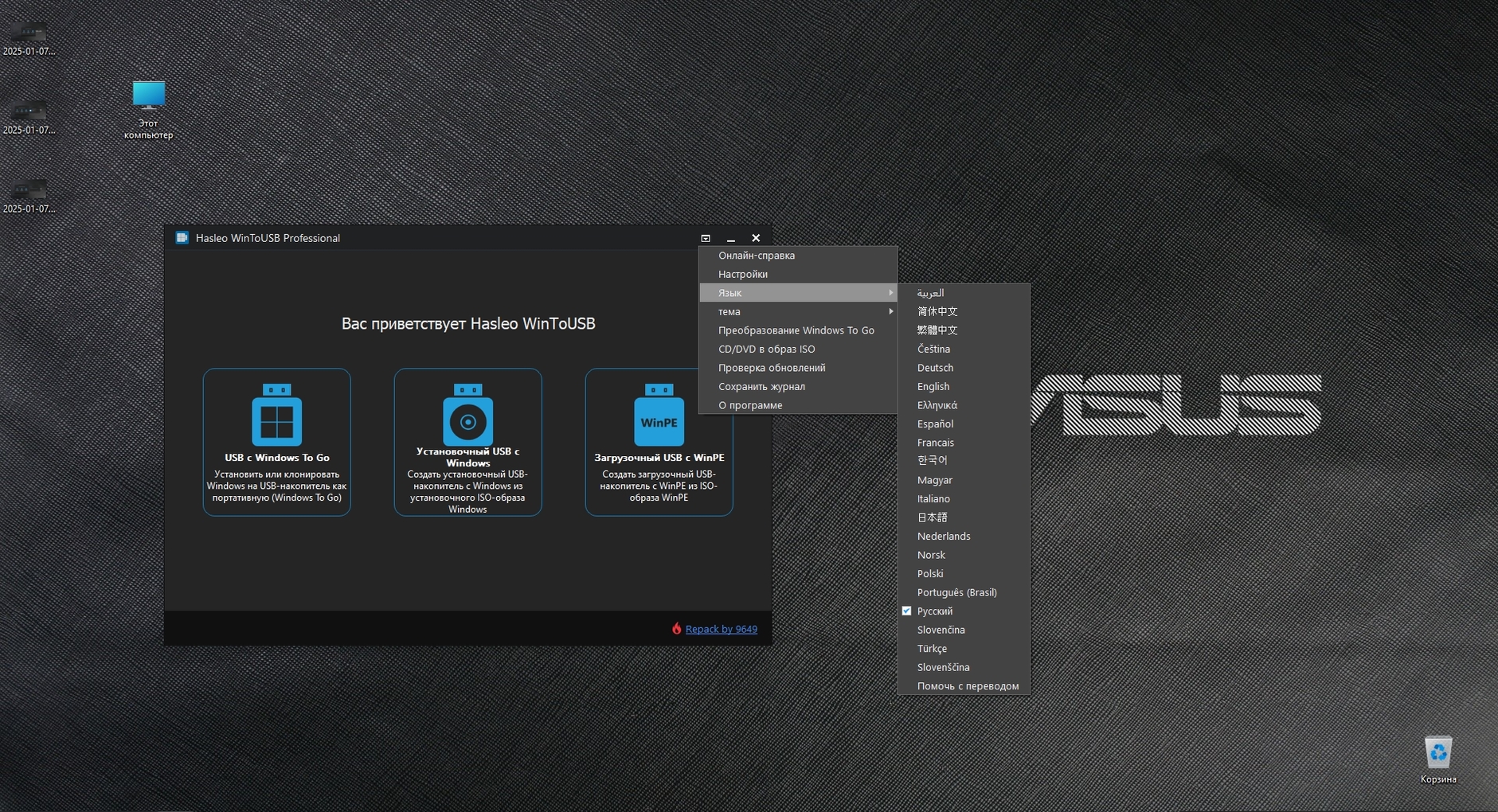Select 简体中文 language option
The image size is (1498, 812).
point(964,311)
